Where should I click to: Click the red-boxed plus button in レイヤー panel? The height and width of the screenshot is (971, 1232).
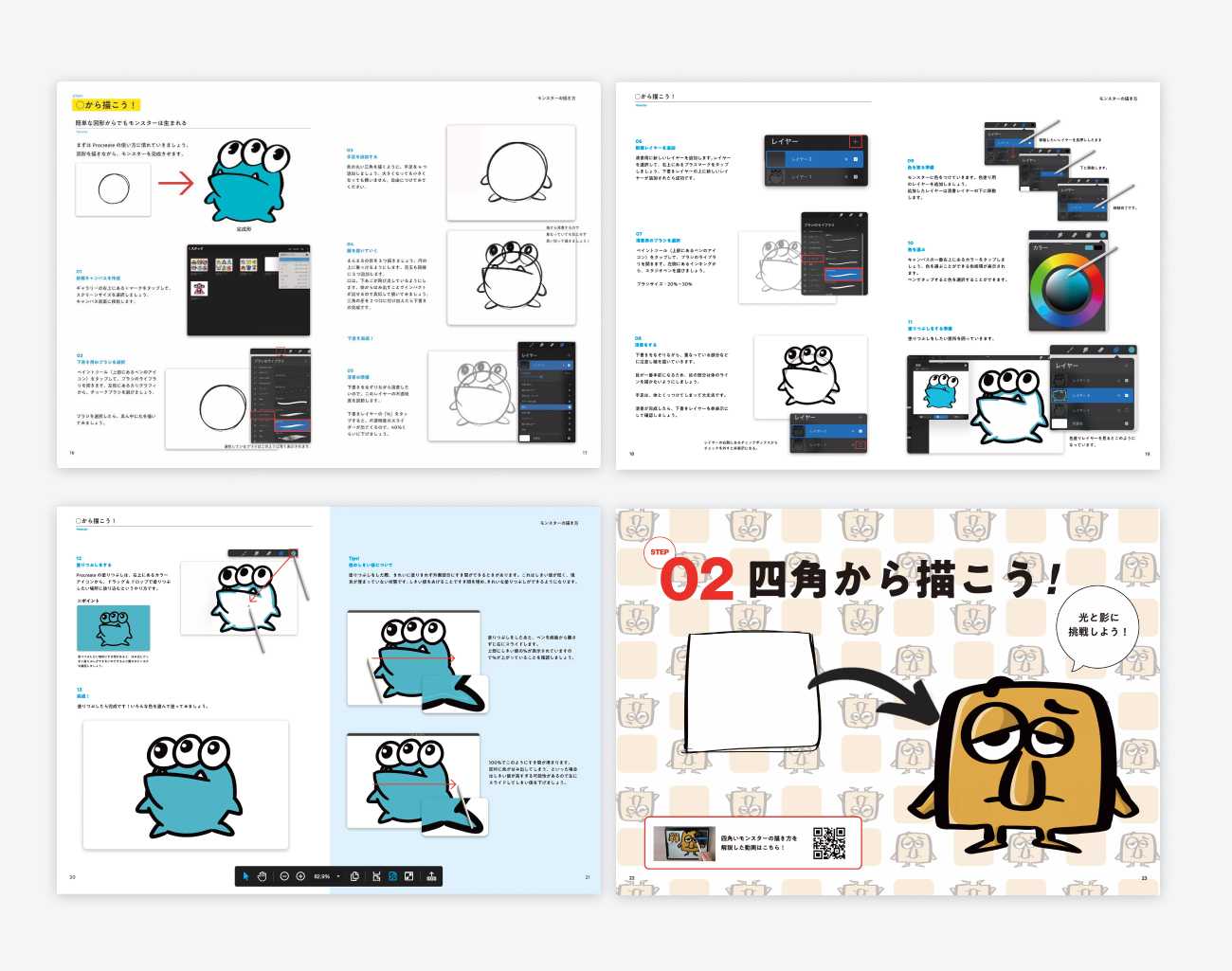point(855,141)
